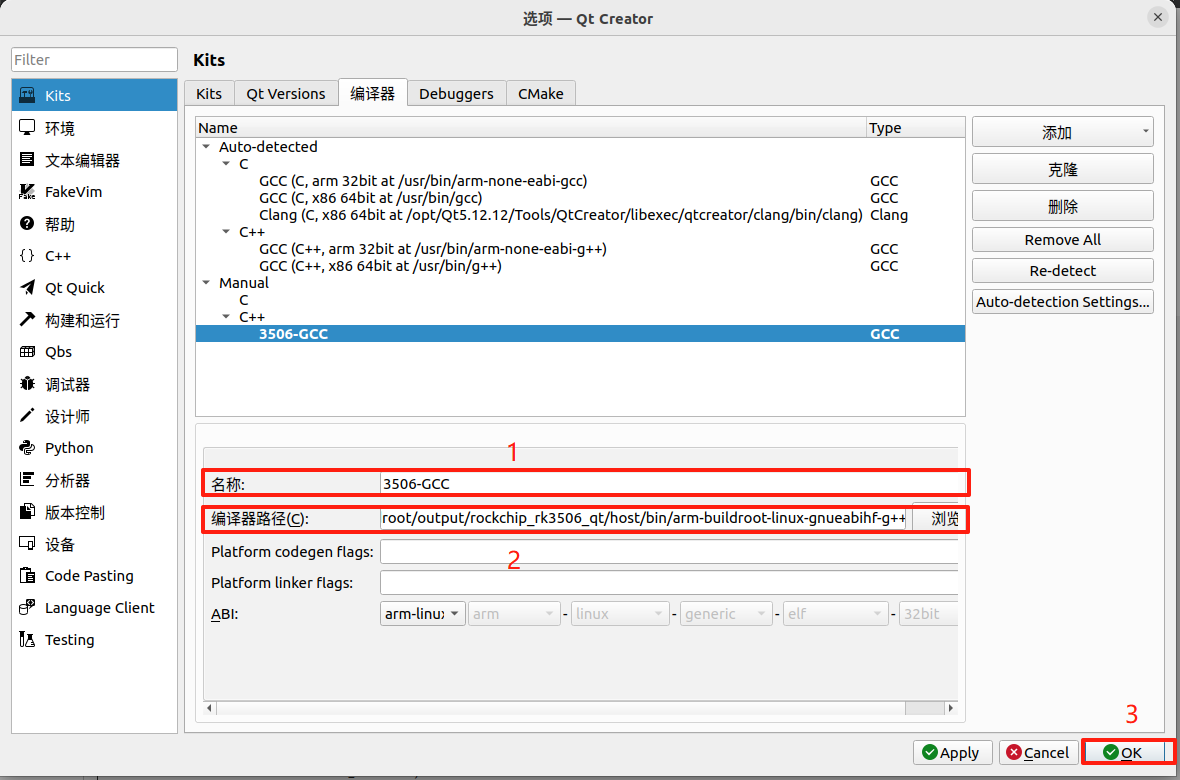Select the Qt Quick category icon

(27, 288)
